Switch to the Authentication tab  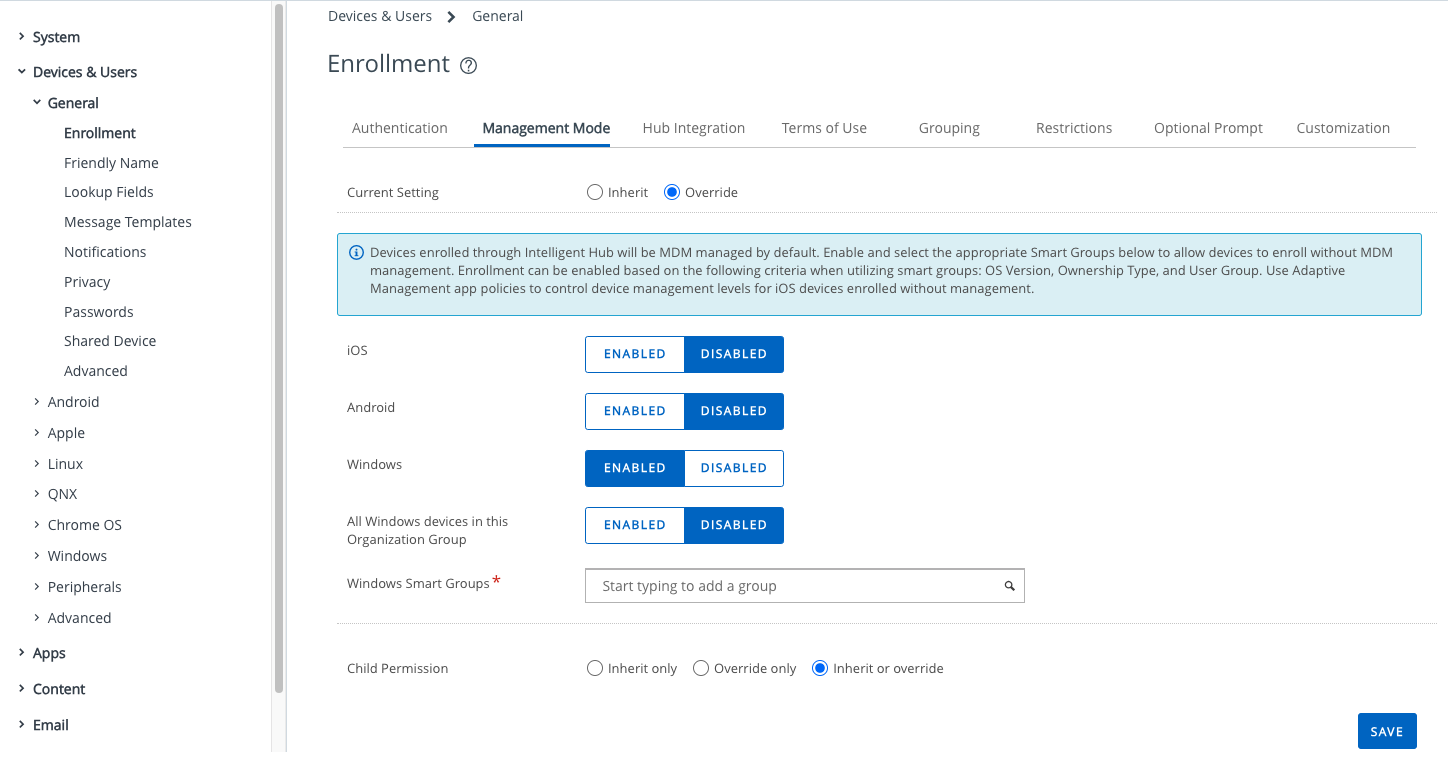pyautogui.click(x=399, y=128)
